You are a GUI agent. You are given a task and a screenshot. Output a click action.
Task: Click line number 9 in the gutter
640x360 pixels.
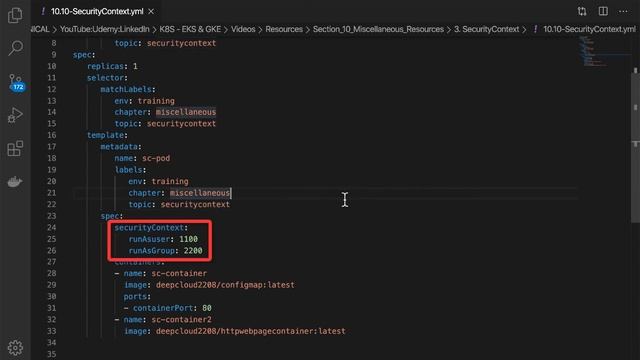[x=53, y=55]
